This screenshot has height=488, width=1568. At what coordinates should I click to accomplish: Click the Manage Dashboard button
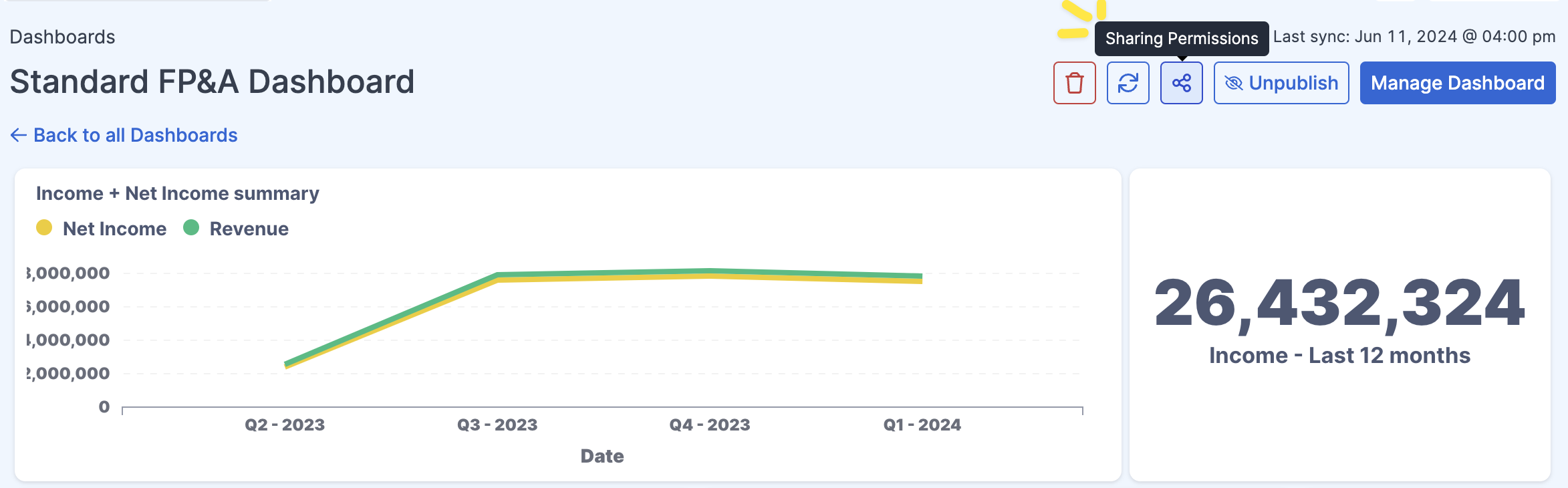tap(1457, 82)
